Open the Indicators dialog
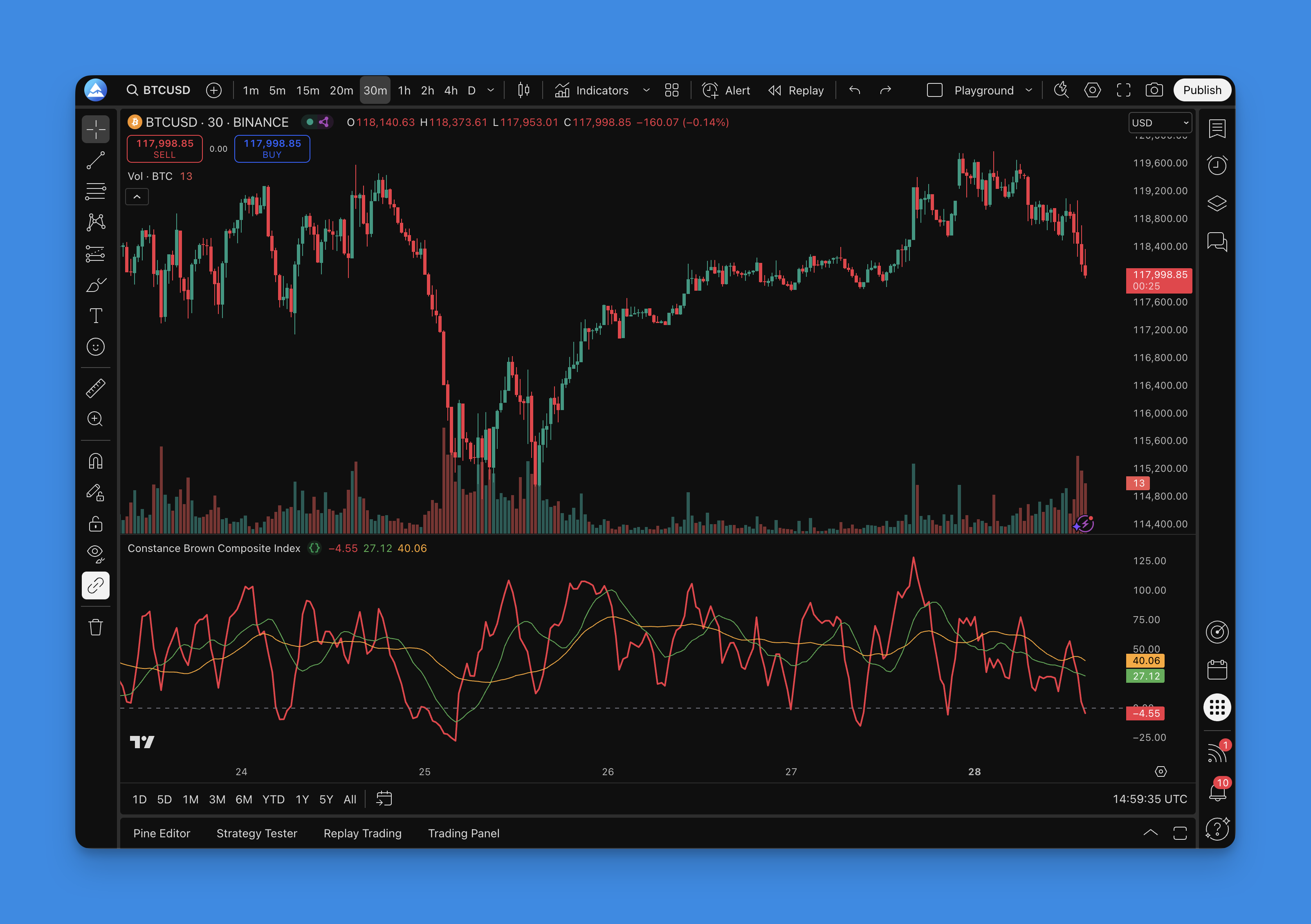 point(592,90)
